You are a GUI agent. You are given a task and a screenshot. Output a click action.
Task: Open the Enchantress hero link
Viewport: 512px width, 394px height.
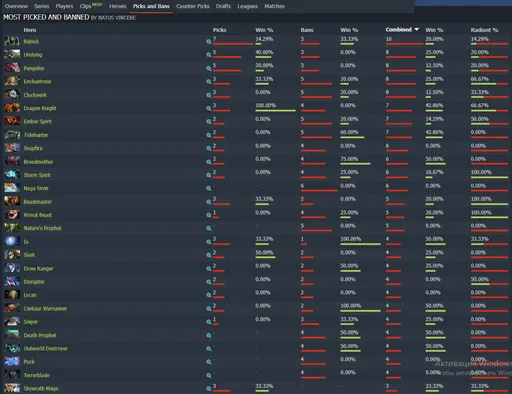pos(37,82)
